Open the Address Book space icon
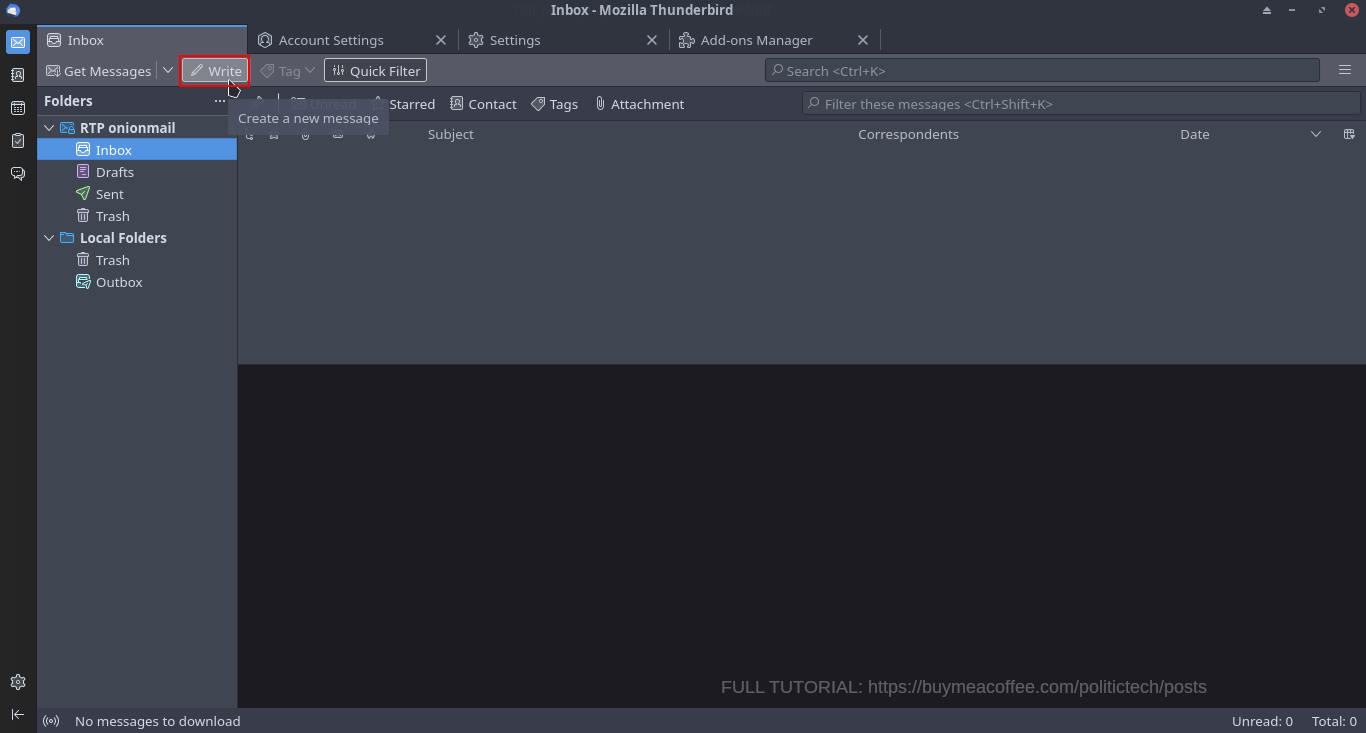Image resolution: width=1366 pixels, height=733 pixels. coord(18,75)
